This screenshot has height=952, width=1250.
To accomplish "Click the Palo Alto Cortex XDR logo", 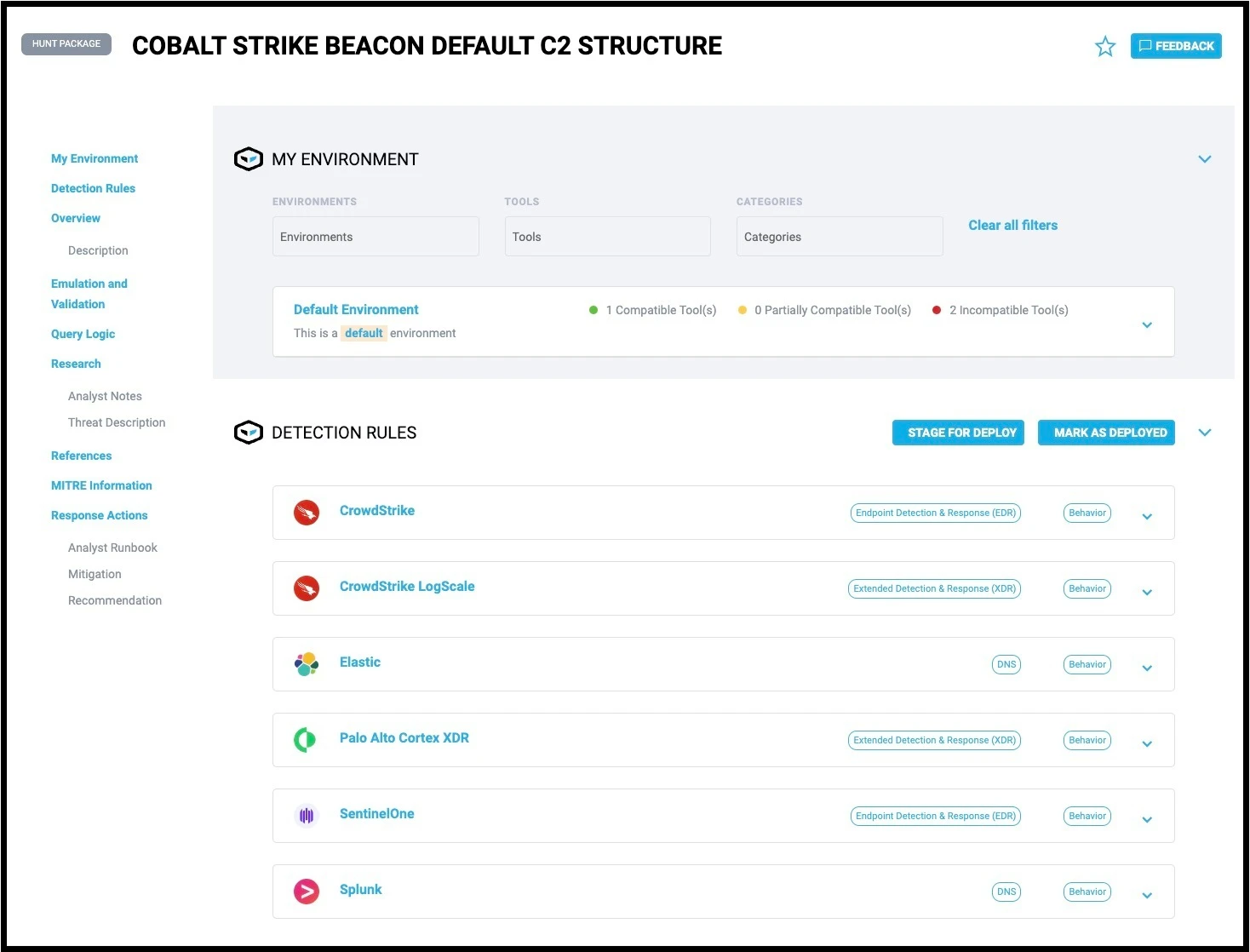I will [x=305, y=740].
